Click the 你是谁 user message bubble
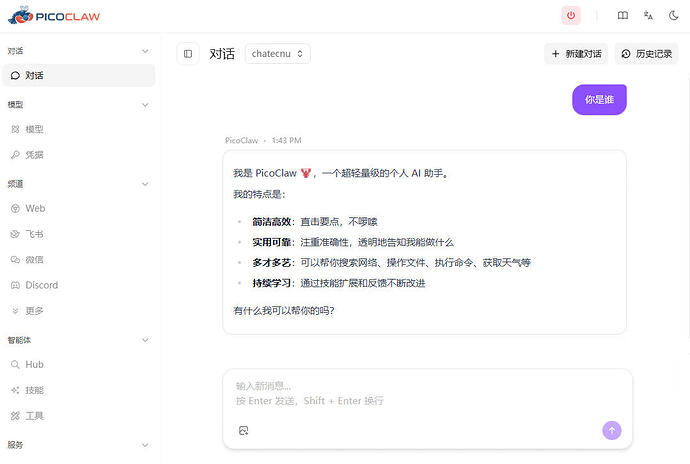The height and width of the screenshot is (464, 690). 599,99
